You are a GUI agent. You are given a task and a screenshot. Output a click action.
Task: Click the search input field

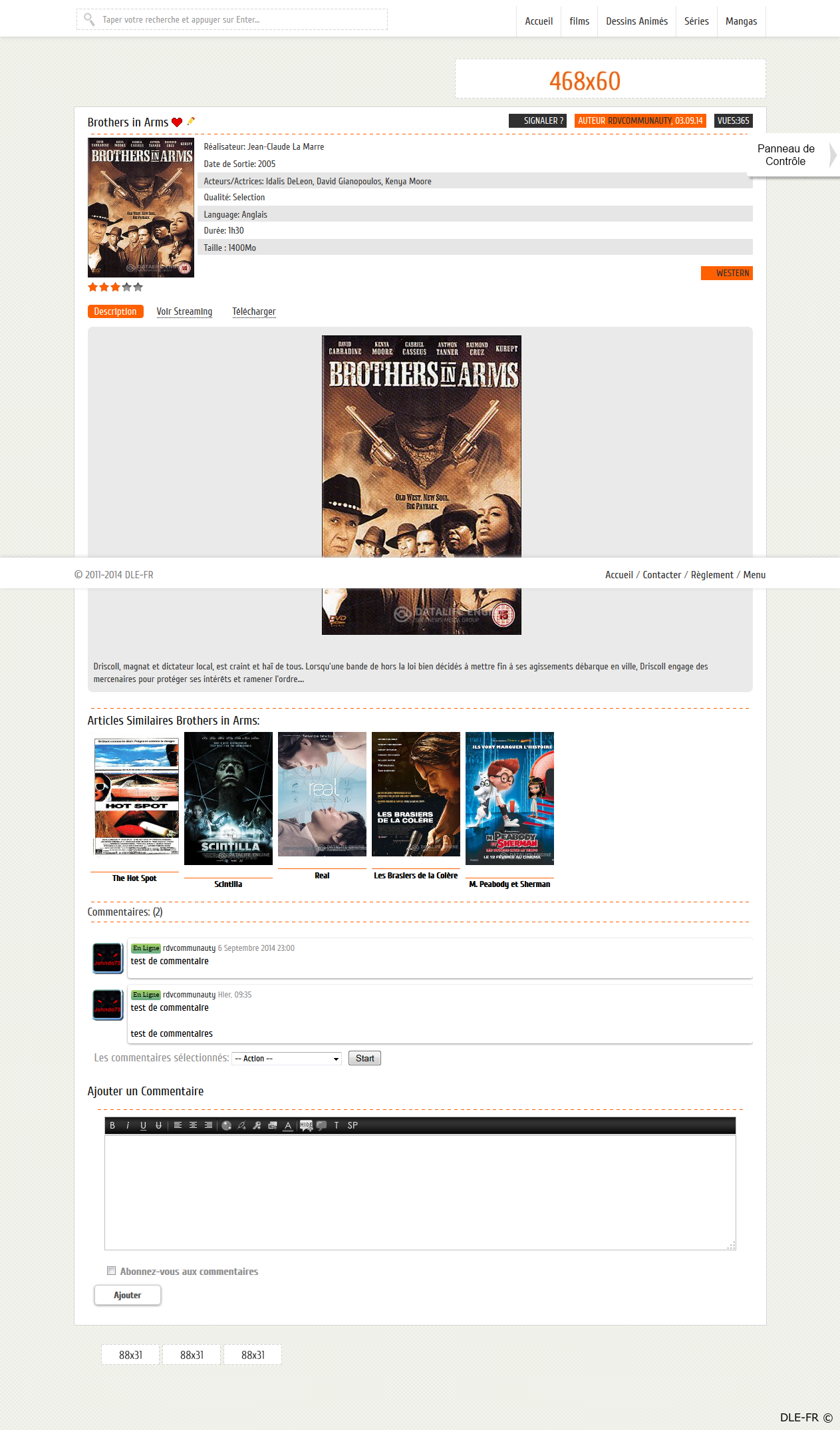click(232, 19)
